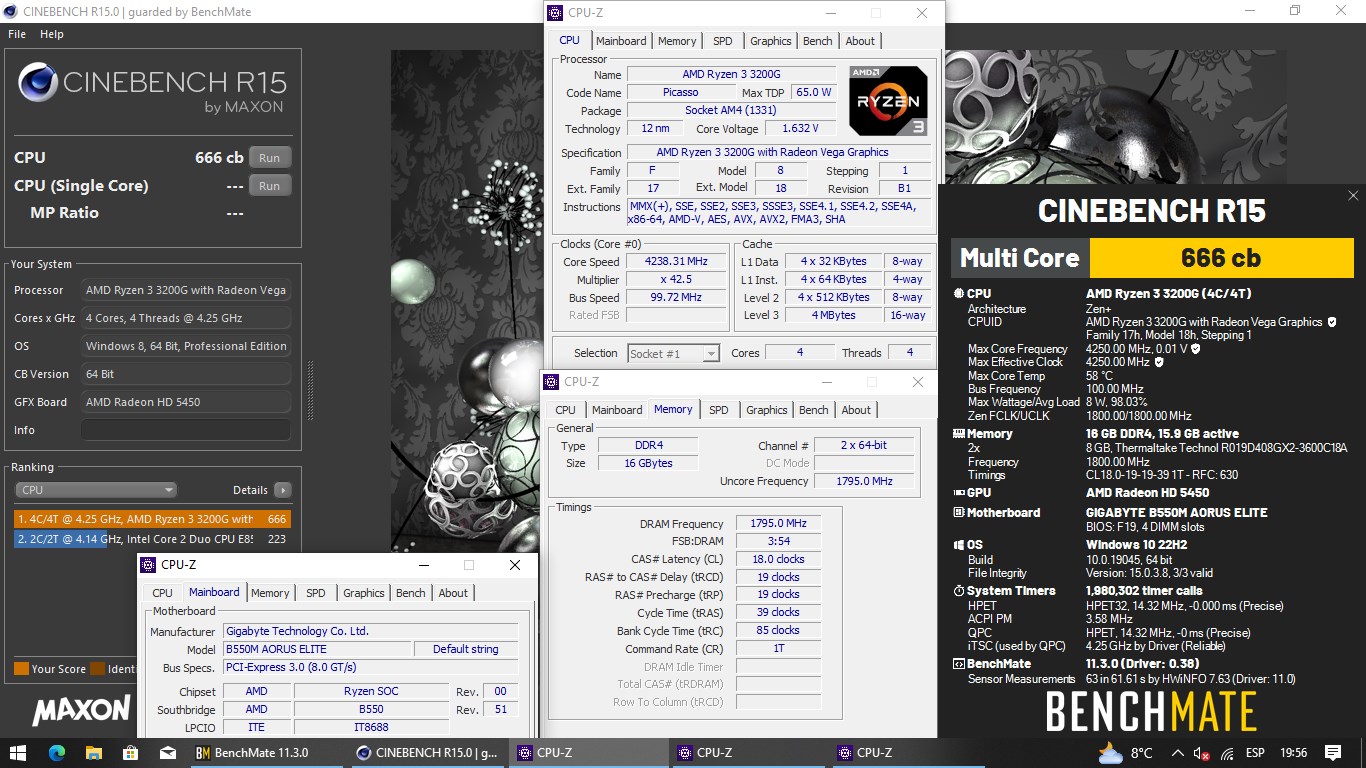The height and width of the screenshot is (768, 1366).
Task: Select ranking entry Intel Core 2 Duo 223
Action: (152, 539)
